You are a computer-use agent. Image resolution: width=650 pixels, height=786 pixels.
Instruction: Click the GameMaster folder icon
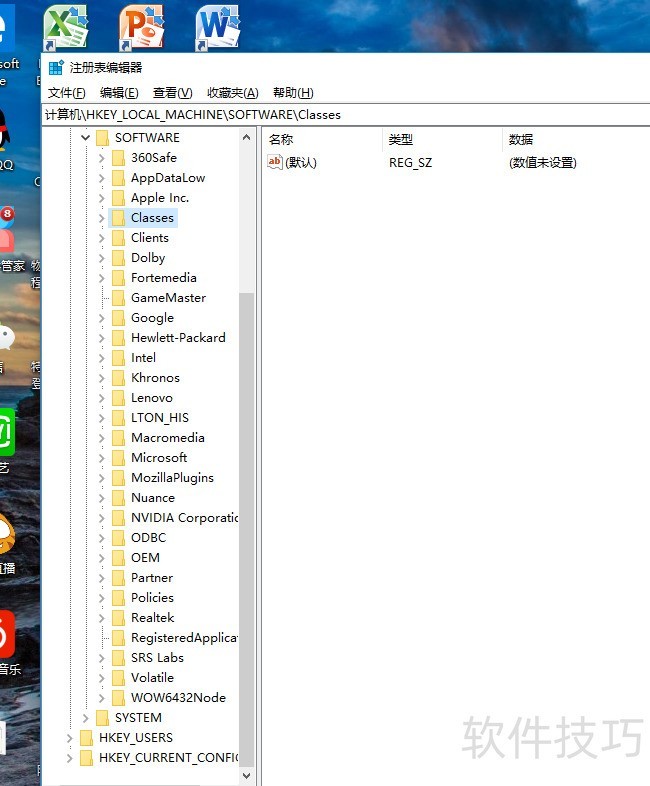point(118,298)
